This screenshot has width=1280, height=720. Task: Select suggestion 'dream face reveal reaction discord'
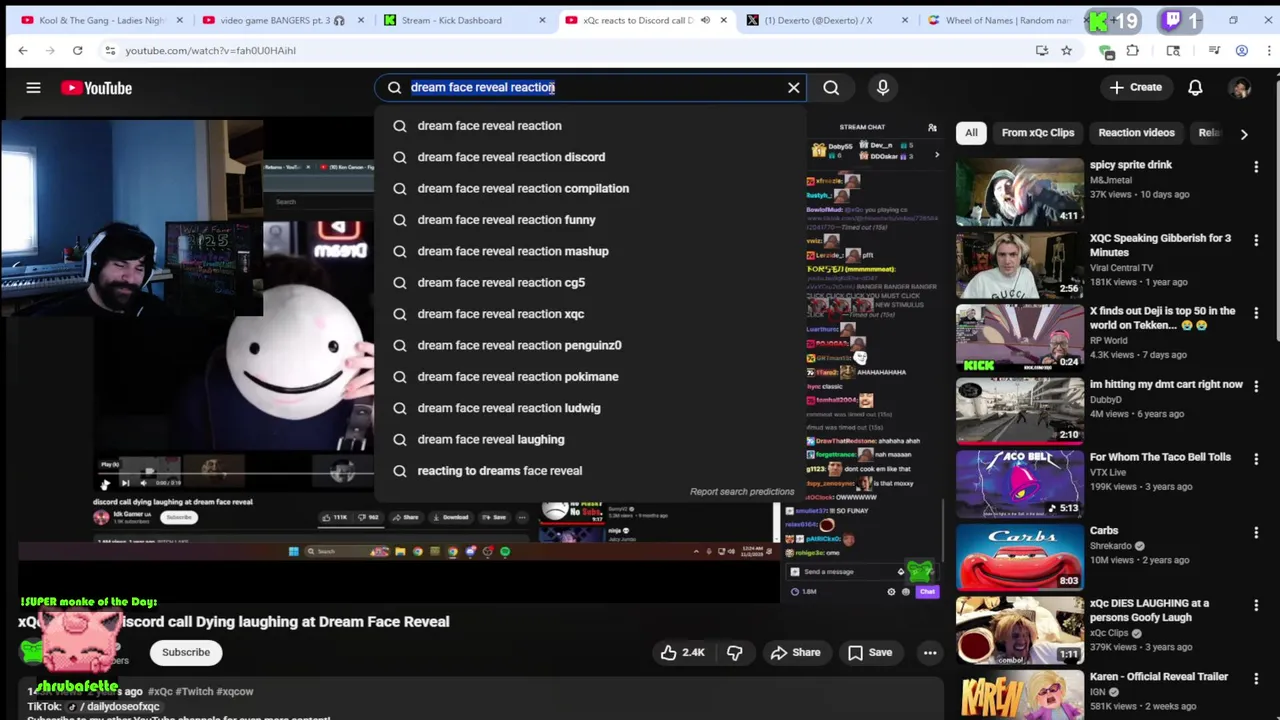click(590, 157)
